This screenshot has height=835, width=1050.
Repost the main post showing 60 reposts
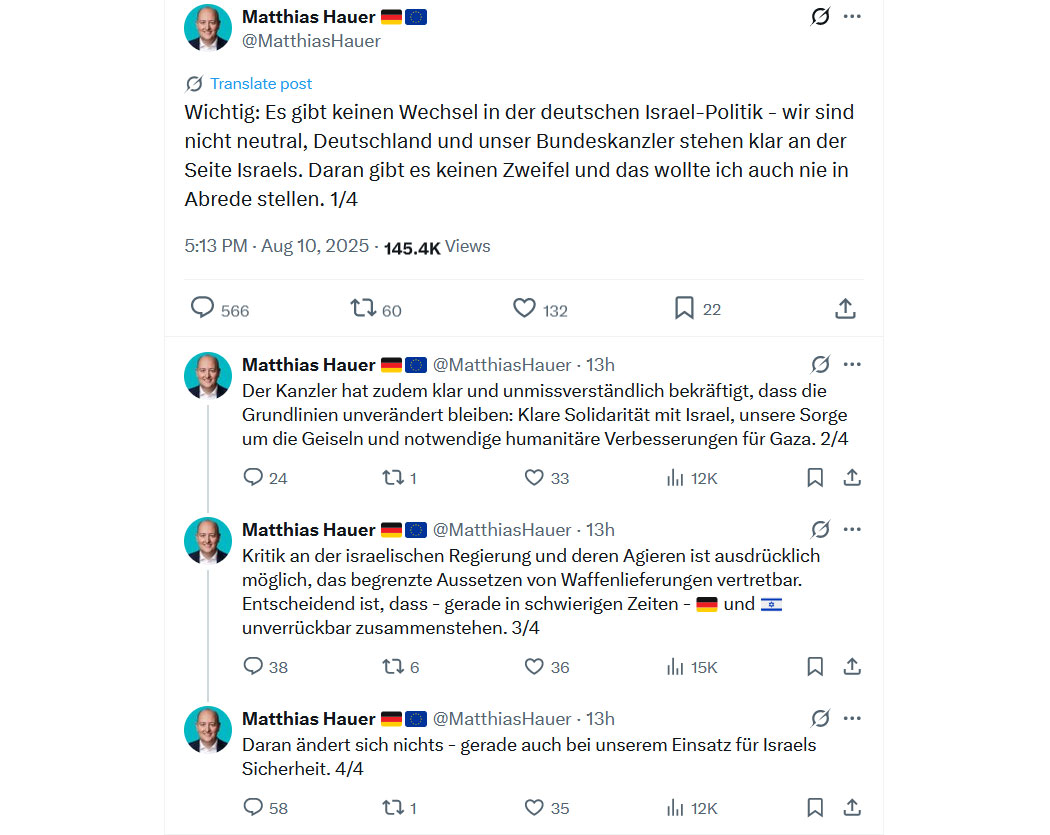[363, 308]
